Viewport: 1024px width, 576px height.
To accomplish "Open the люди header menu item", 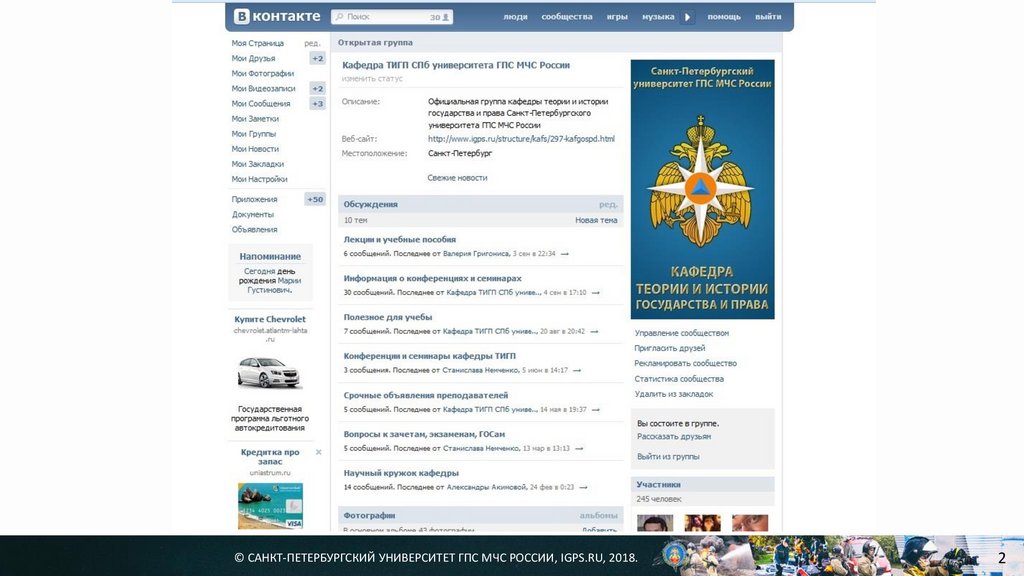I will coord(515,17).
